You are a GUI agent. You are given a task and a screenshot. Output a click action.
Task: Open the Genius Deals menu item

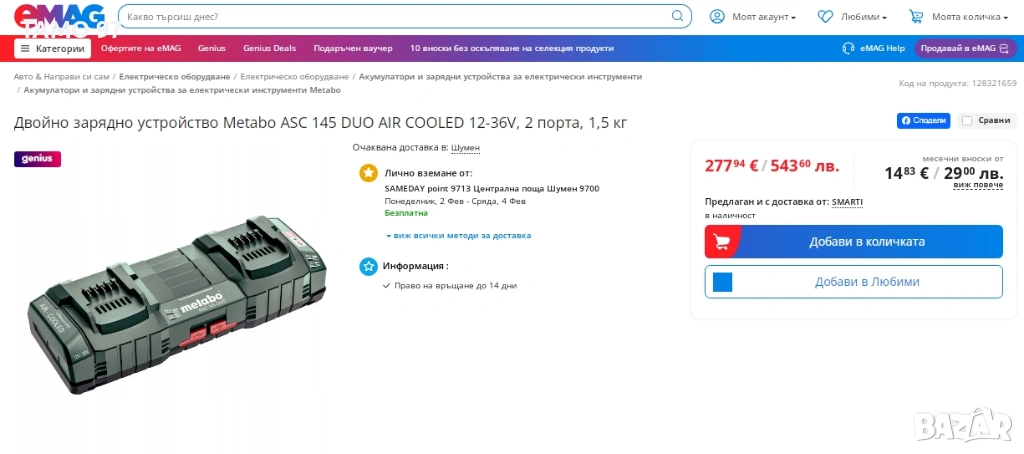(x=269, y=48)
